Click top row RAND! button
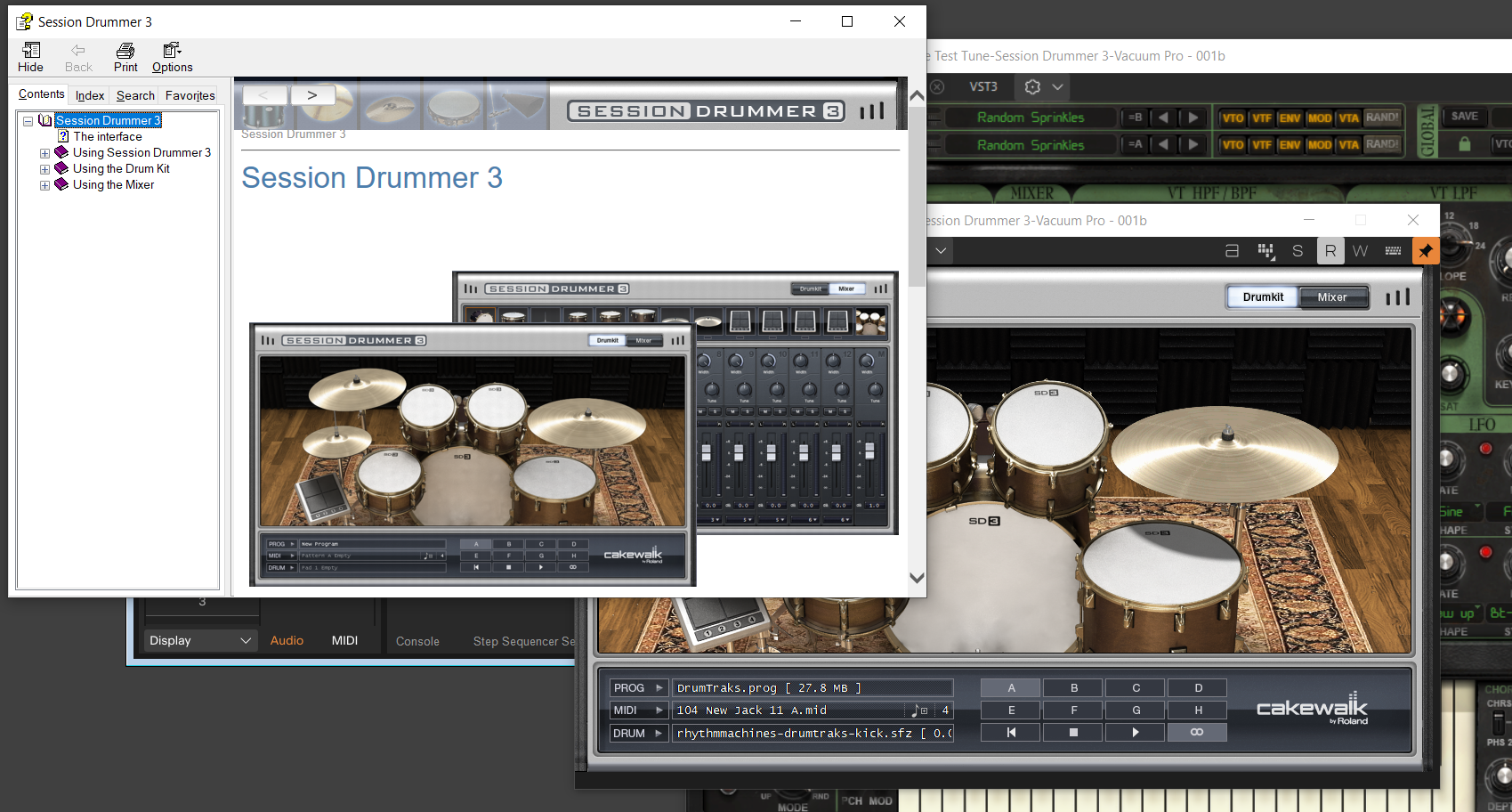This screenshot has height=812, width=1512. (1382, 118)
